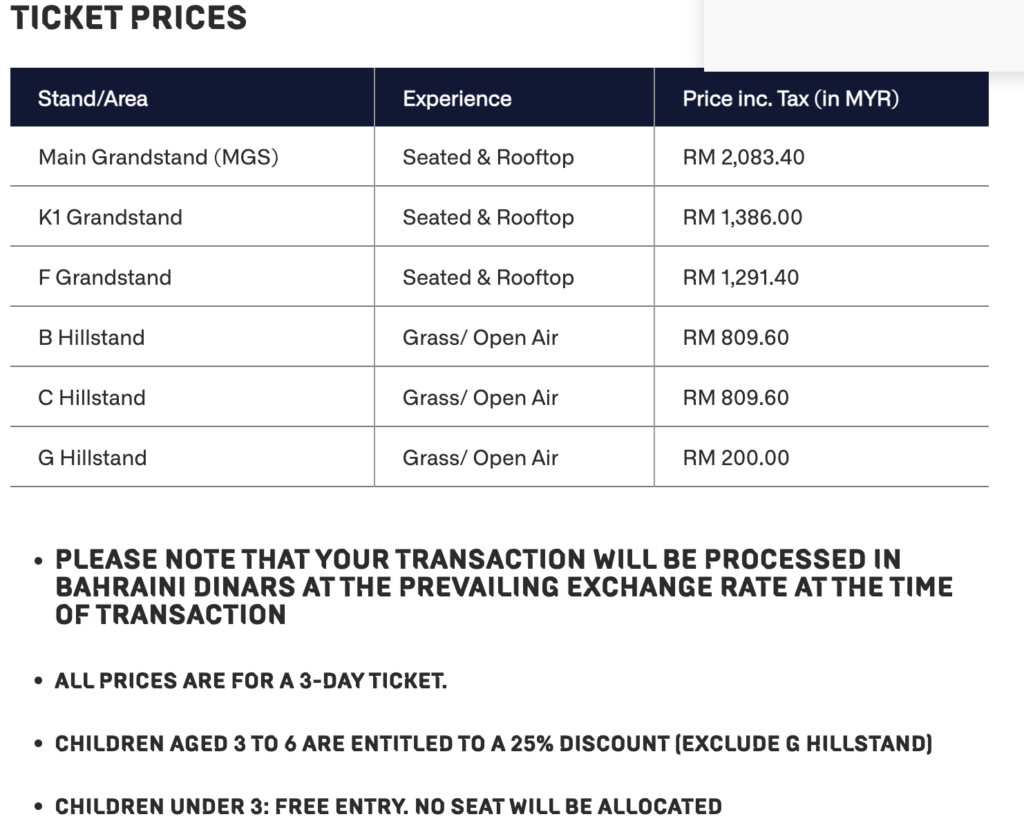Viewport: 1024px width, 839px height.
Task: Select the Main Grandstand (MGS) row
Action: point(500,157)
